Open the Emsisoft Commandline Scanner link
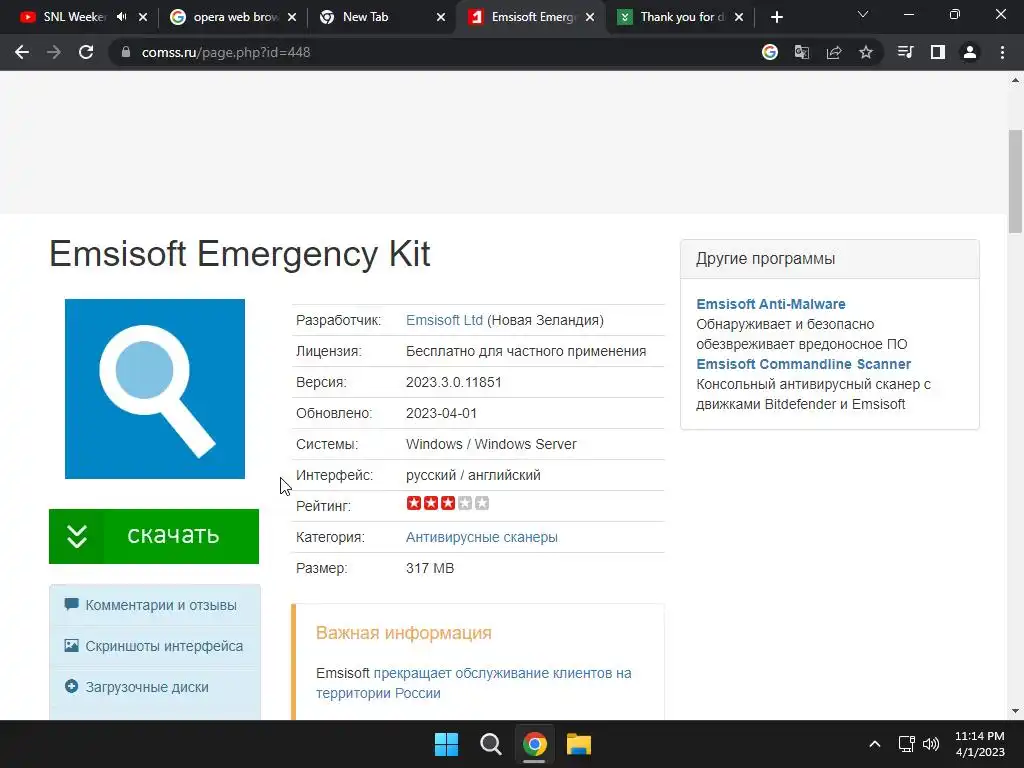1024x768 pixels. coord(803,364)
